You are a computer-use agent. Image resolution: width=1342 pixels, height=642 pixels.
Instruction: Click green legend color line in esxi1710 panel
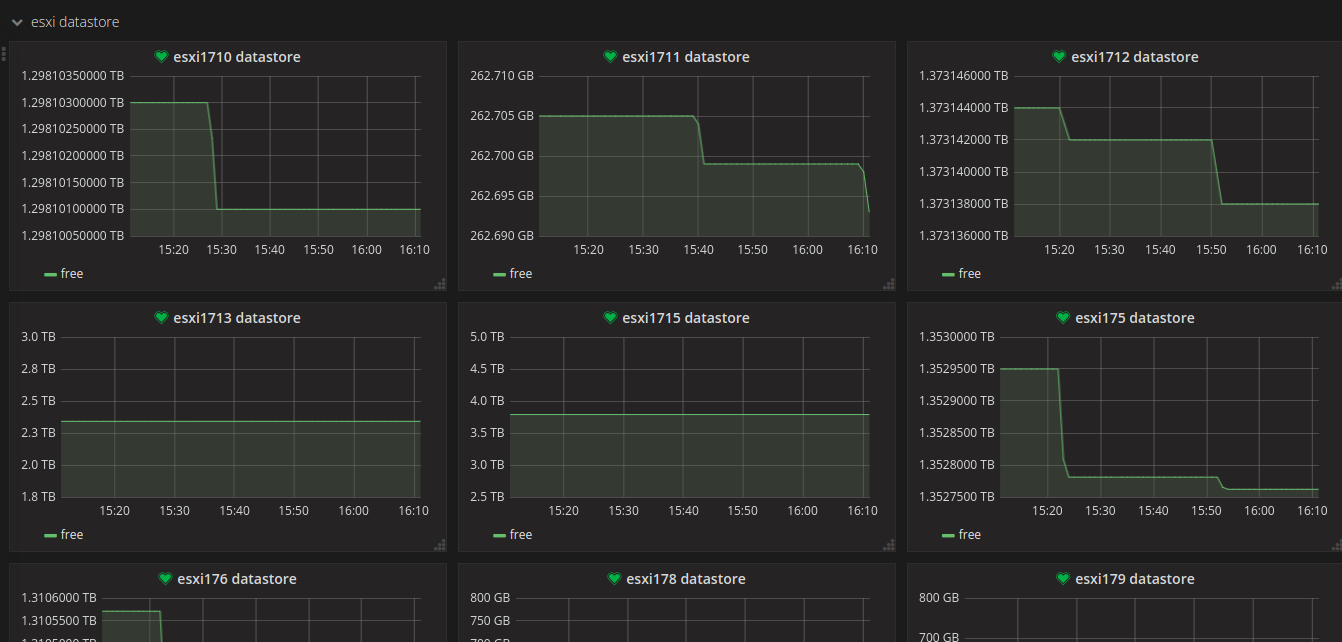(x=50, y=275)
